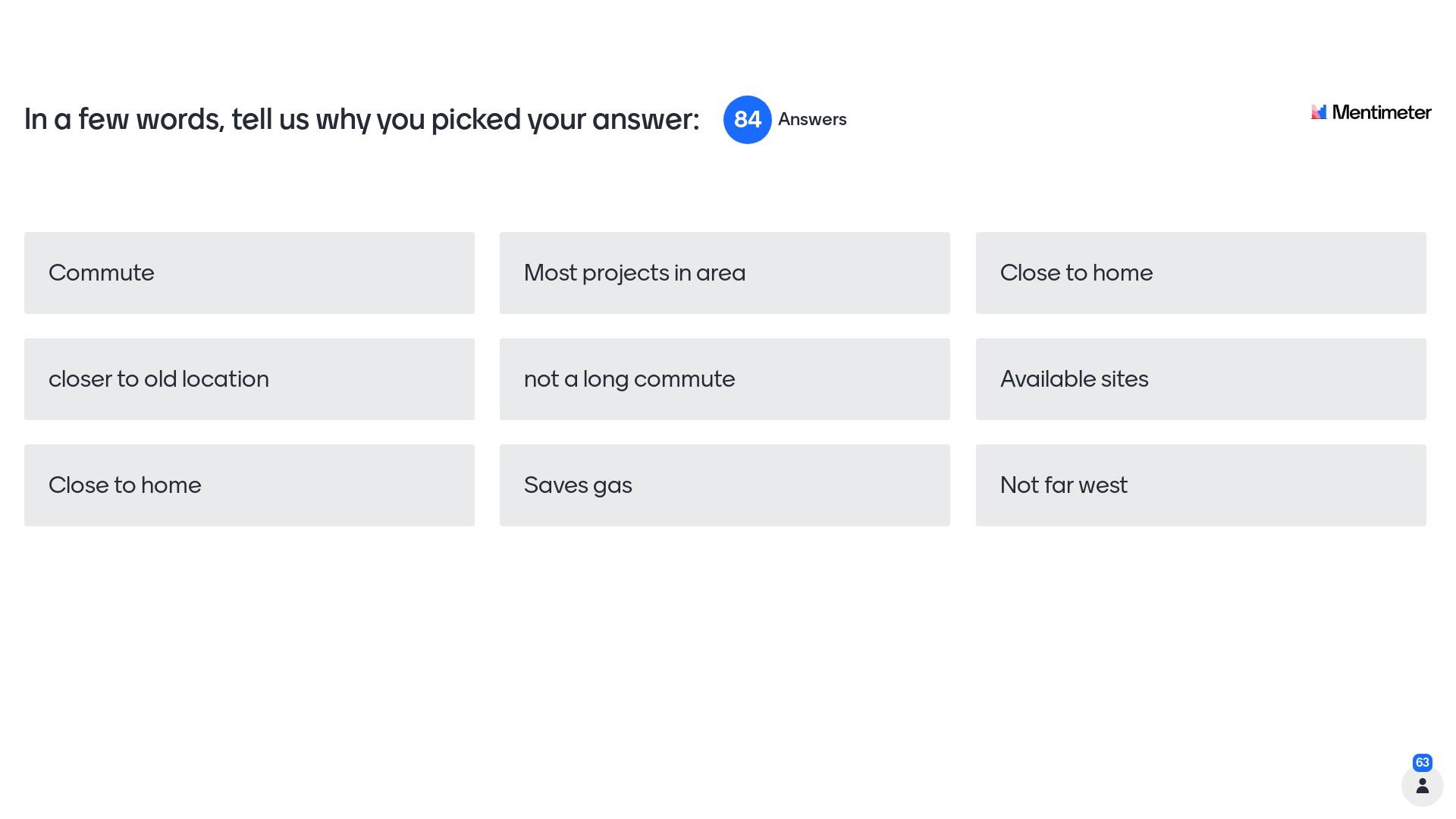The image size is (1456, 819).
Task: Open Close to home card beside Most projects
Action: click(1200, 273)
